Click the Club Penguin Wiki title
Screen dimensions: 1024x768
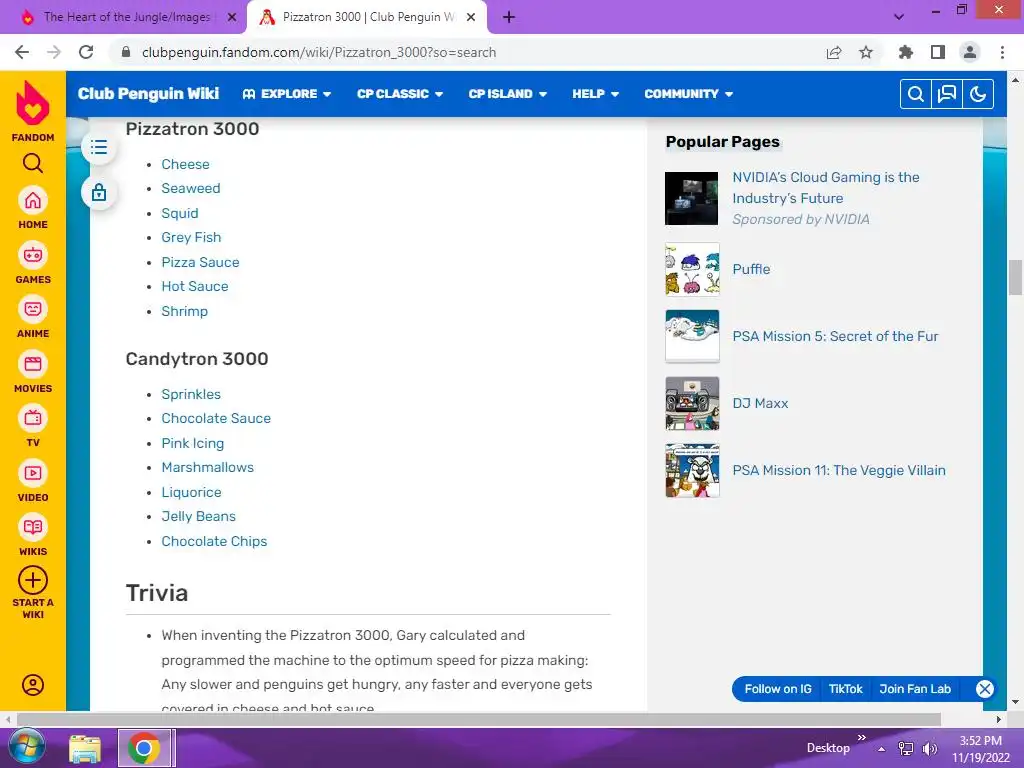[148, 93]
